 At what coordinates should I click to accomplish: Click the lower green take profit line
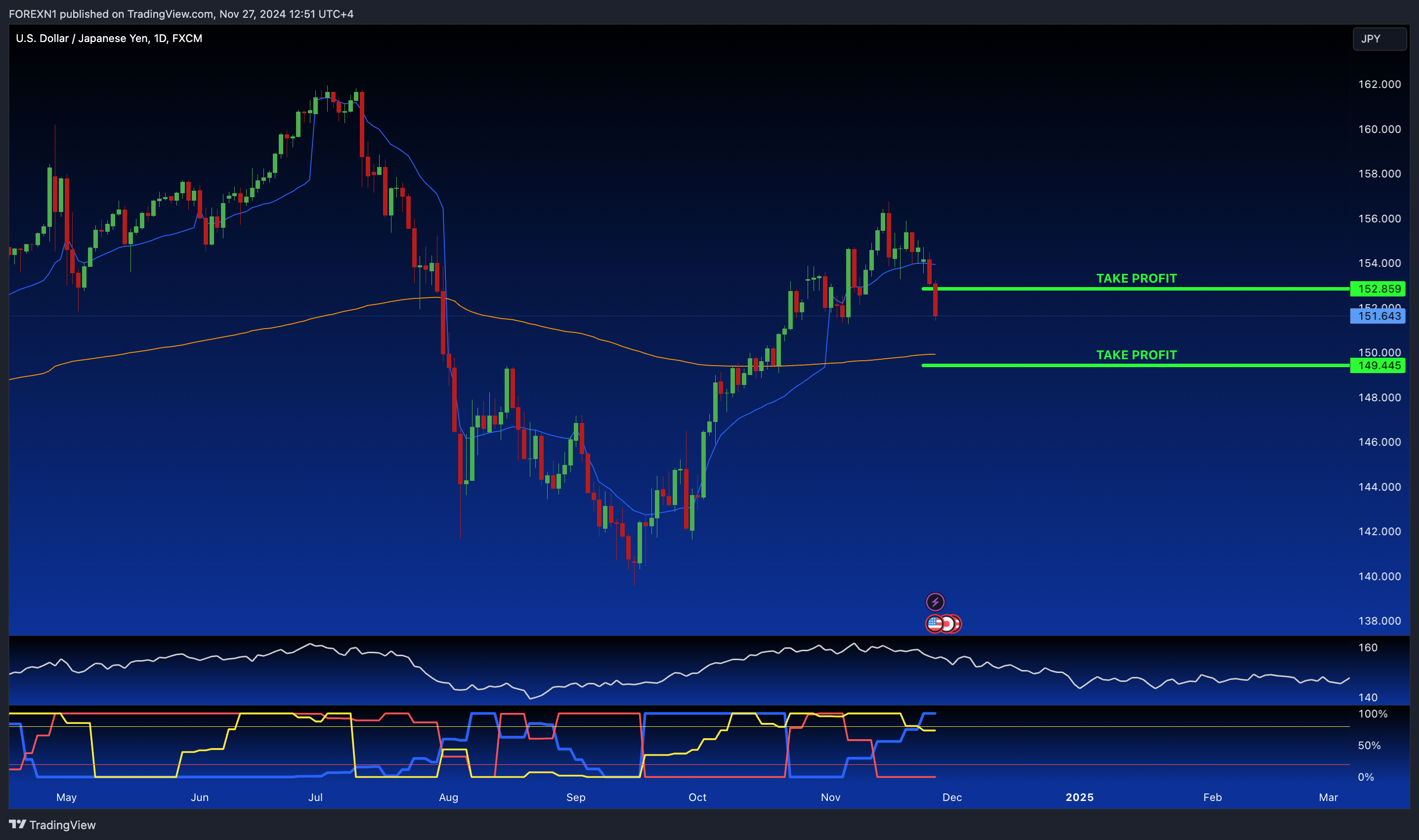coord(1135,365)
